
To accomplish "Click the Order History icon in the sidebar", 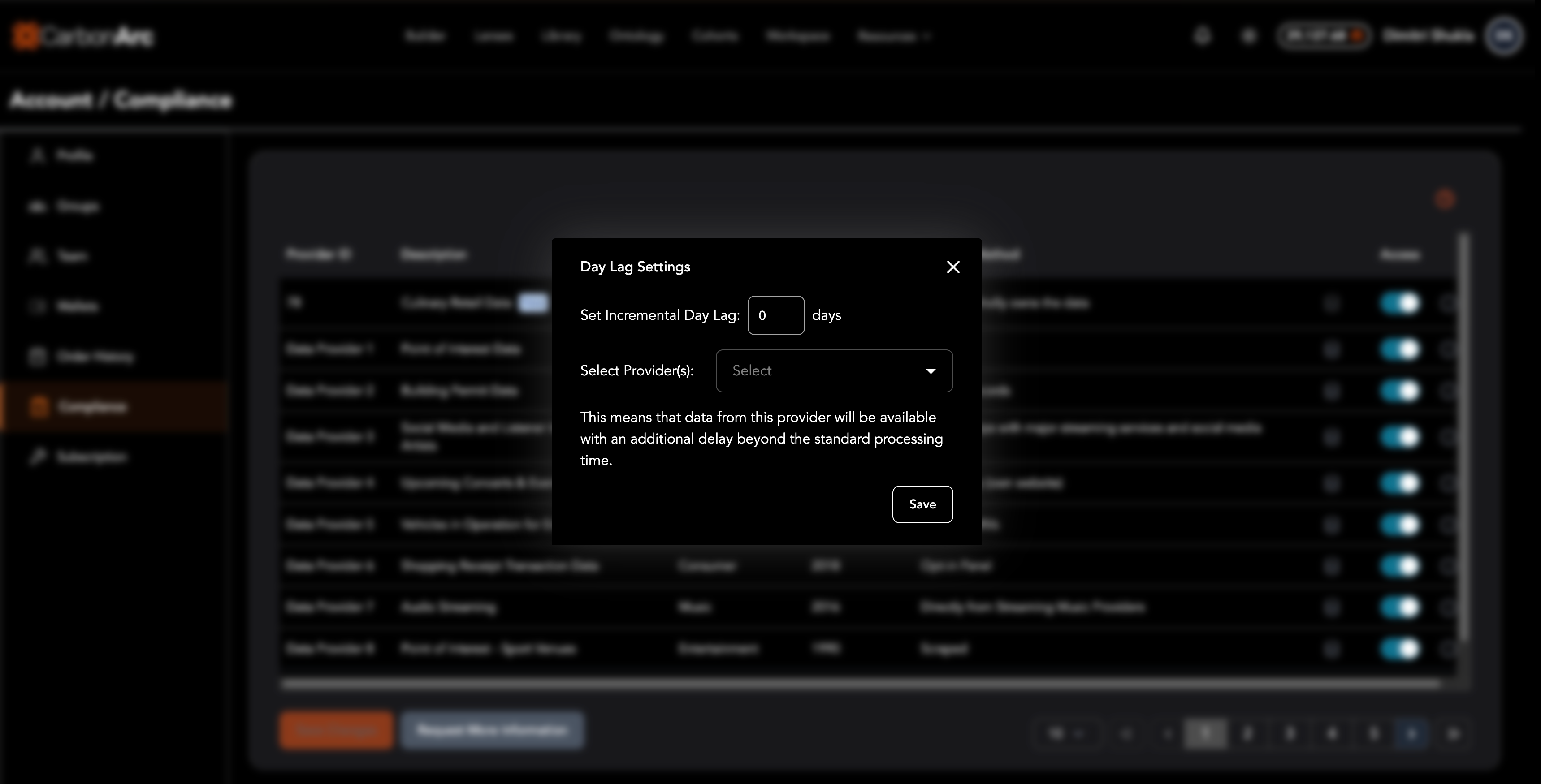I will point(37,357).
